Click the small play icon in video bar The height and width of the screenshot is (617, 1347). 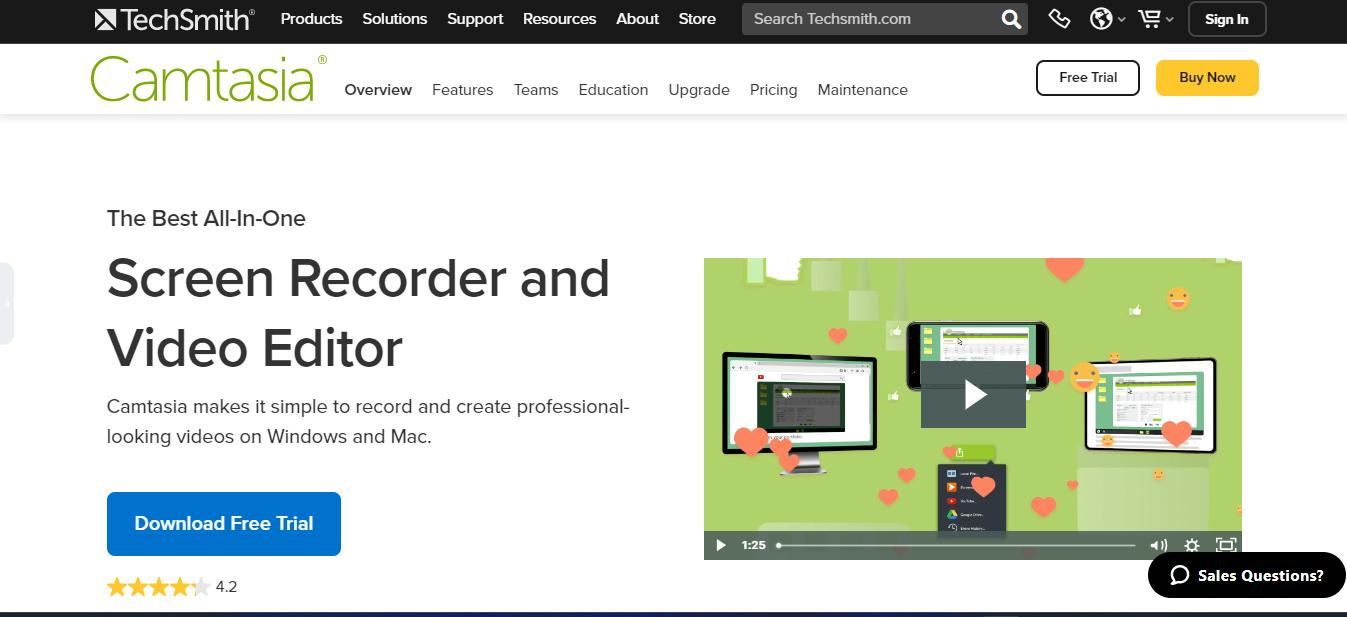720,545
